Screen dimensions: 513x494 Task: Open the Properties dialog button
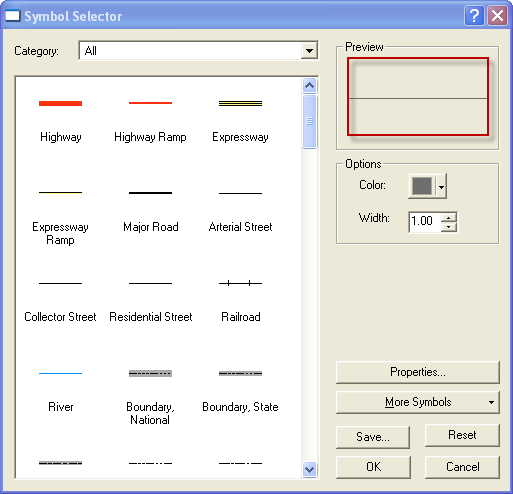click(418, 372)
